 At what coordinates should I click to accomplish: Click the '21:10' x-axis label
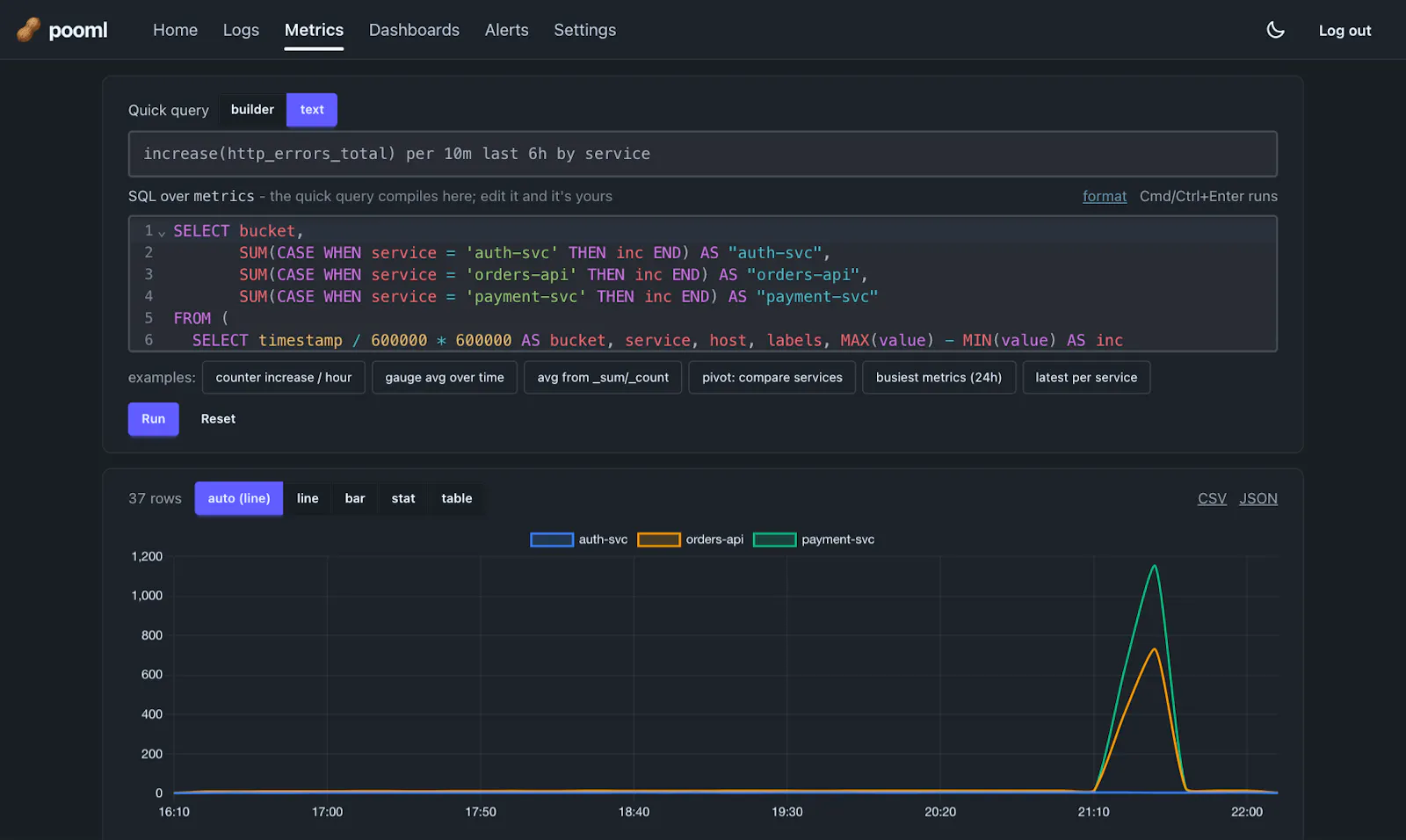click(x=1093, y=812)
